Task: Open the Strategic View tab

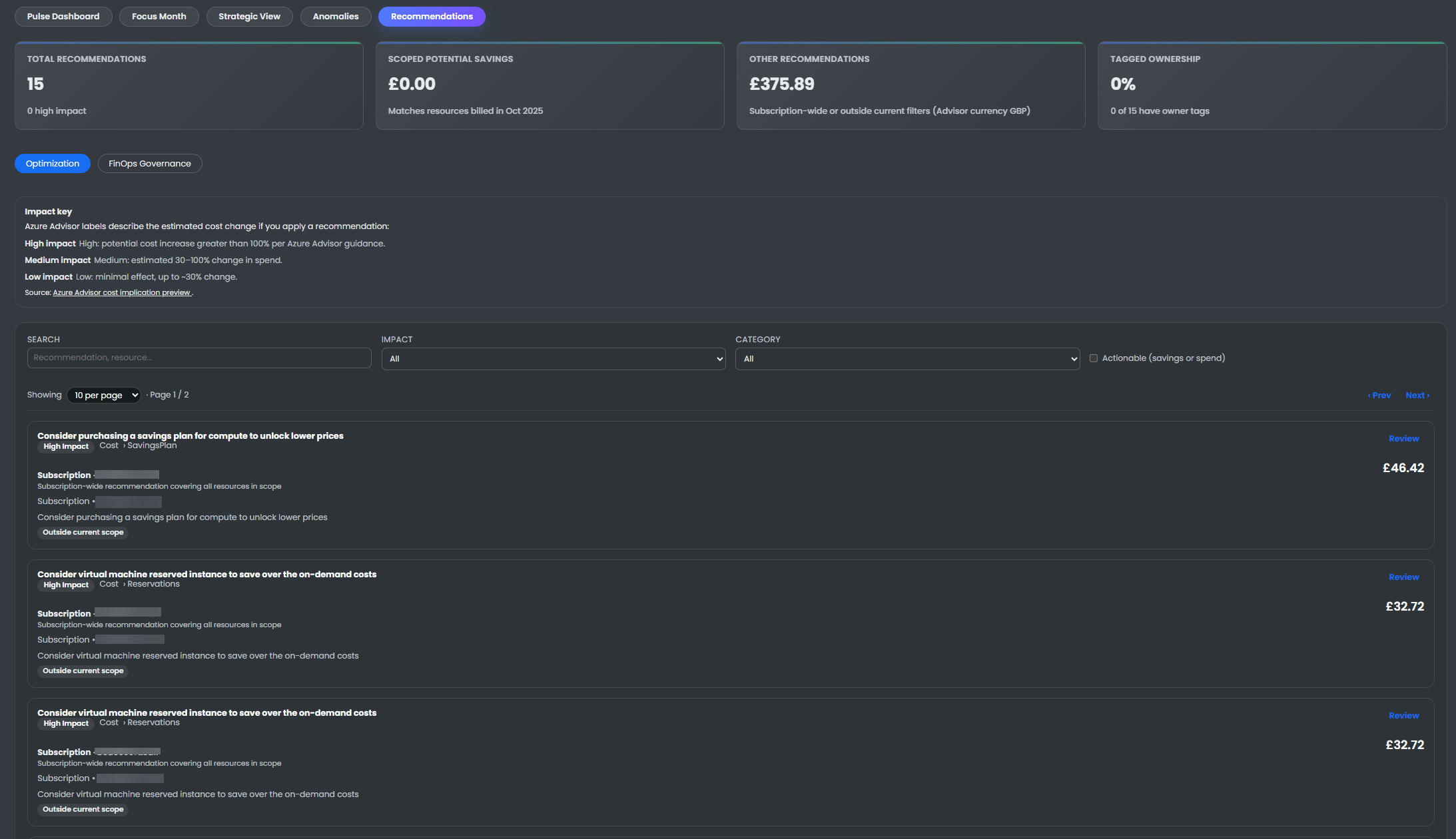Action: pyautogui.click(x=249, y=17)
